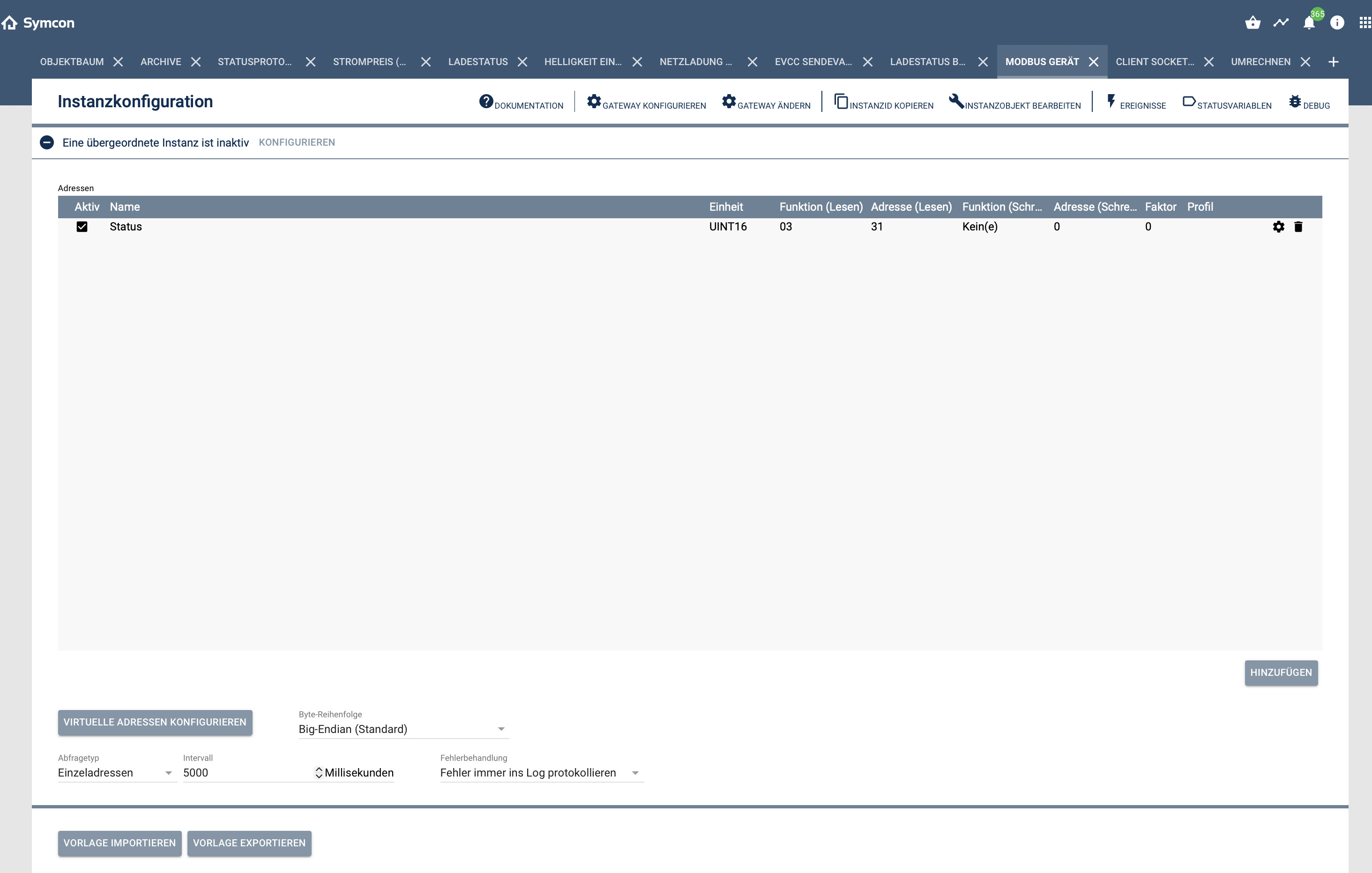Open the apps grid icon
This screenshot has height=873, width=1372.
coord(1365,23)
